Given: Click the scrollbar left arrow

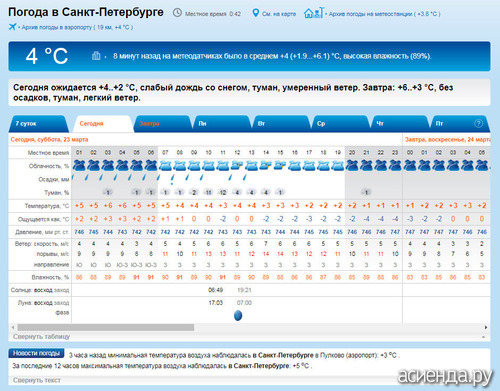Looking at the screenshot, I should [x=13, y=327].
